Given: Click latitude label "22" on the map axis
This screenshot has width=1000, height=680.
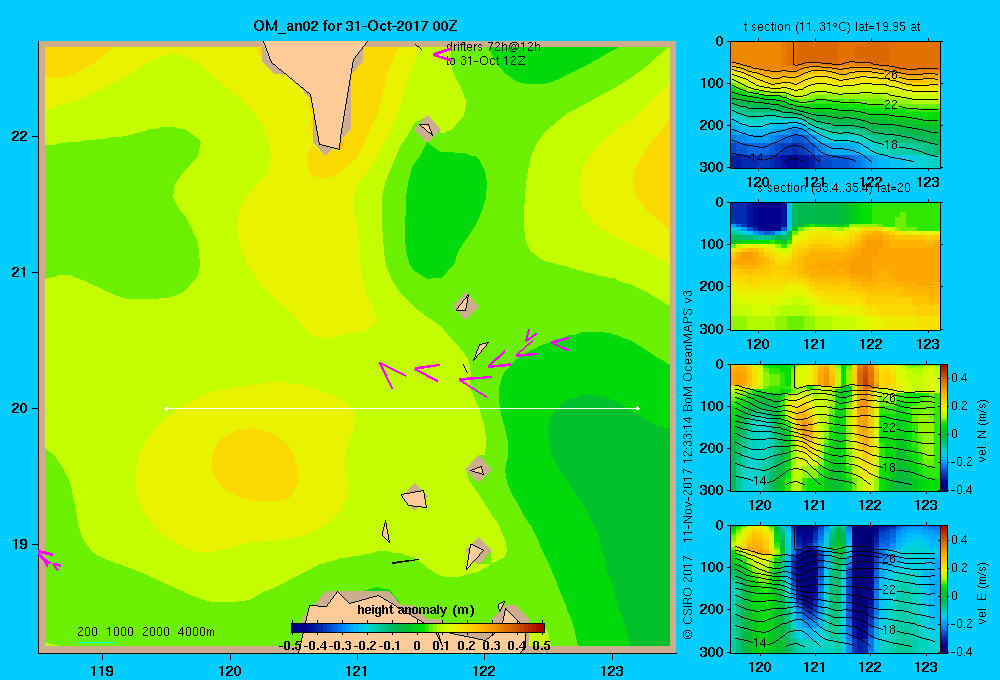Looking at the screenshot, I should tap(20, 137).
